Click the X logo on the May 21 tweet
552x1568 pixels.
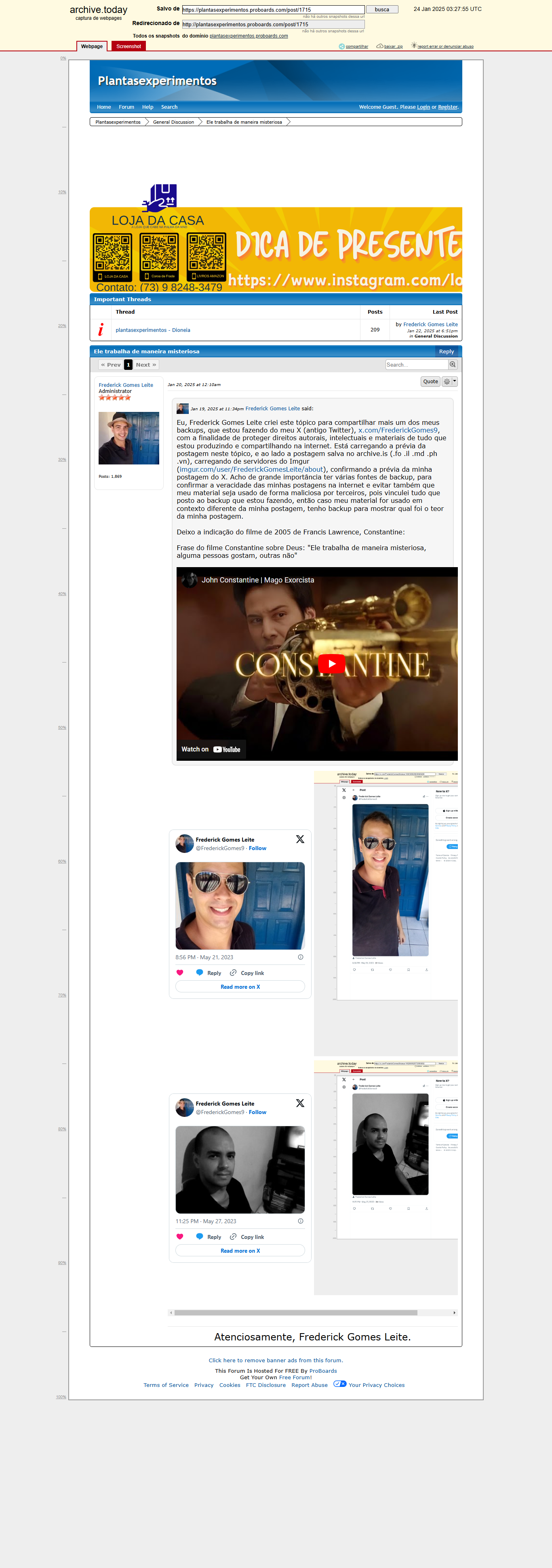click(300, 839)
